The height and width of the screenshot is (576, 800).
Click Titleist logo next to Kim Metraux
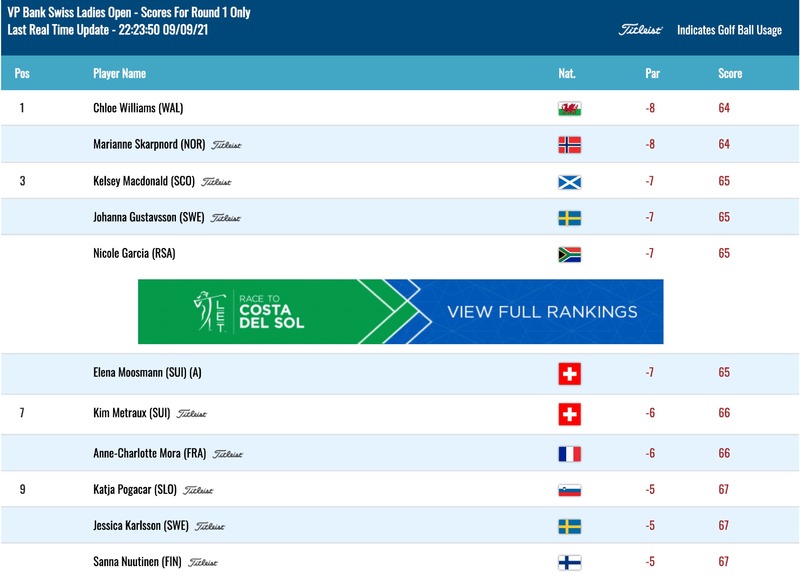tap(192, 414)
